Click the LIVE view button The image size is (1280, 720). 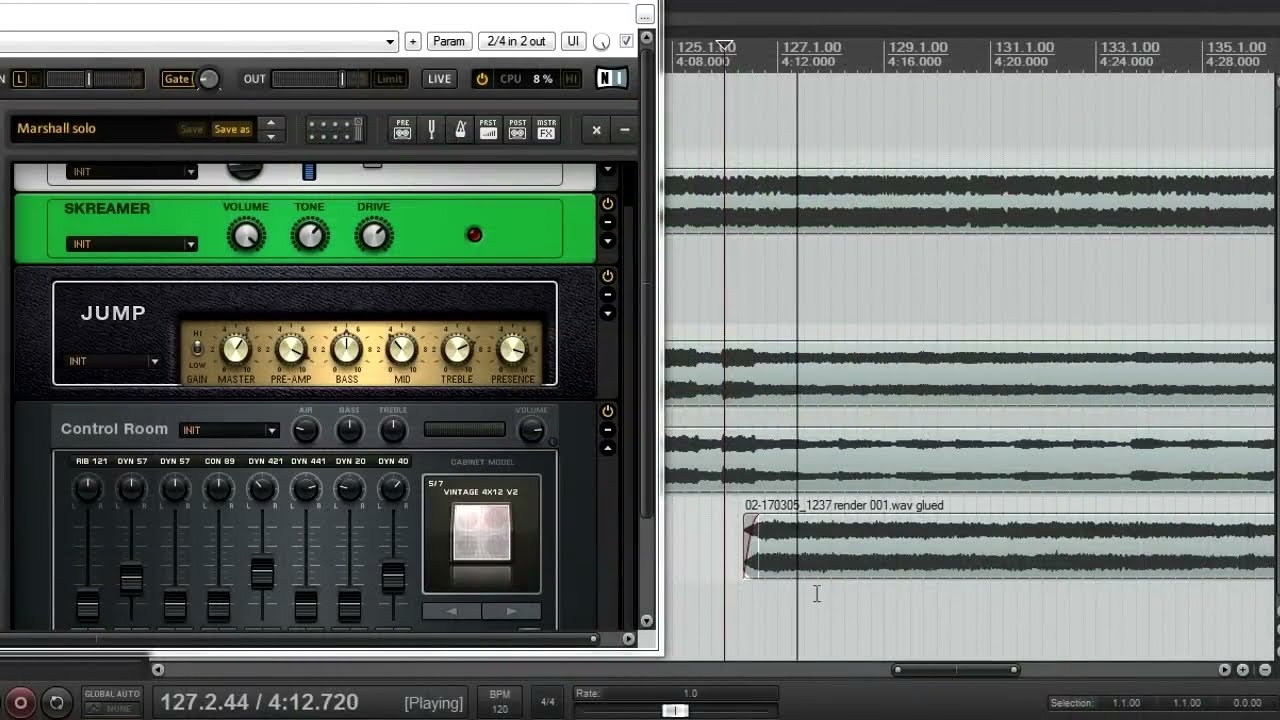pyautogui.click(x=440, y=79)
